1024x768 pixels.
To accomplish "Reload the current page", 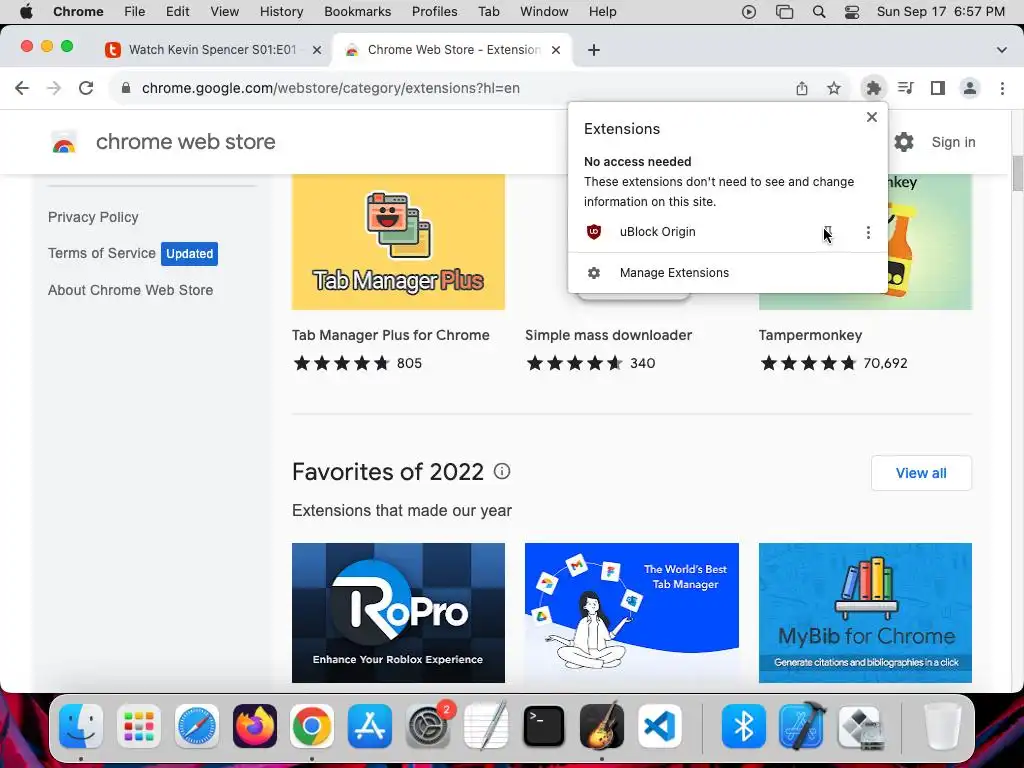I will 86,88.
